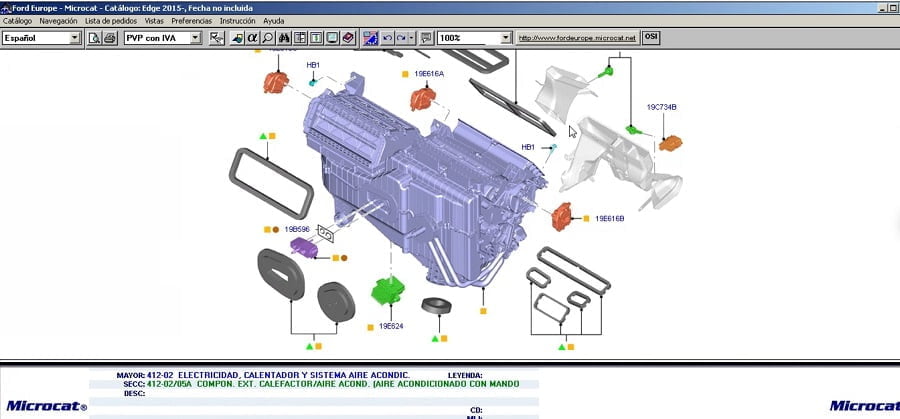
Task: Open the Vistas menu
Action: (154, 21)
